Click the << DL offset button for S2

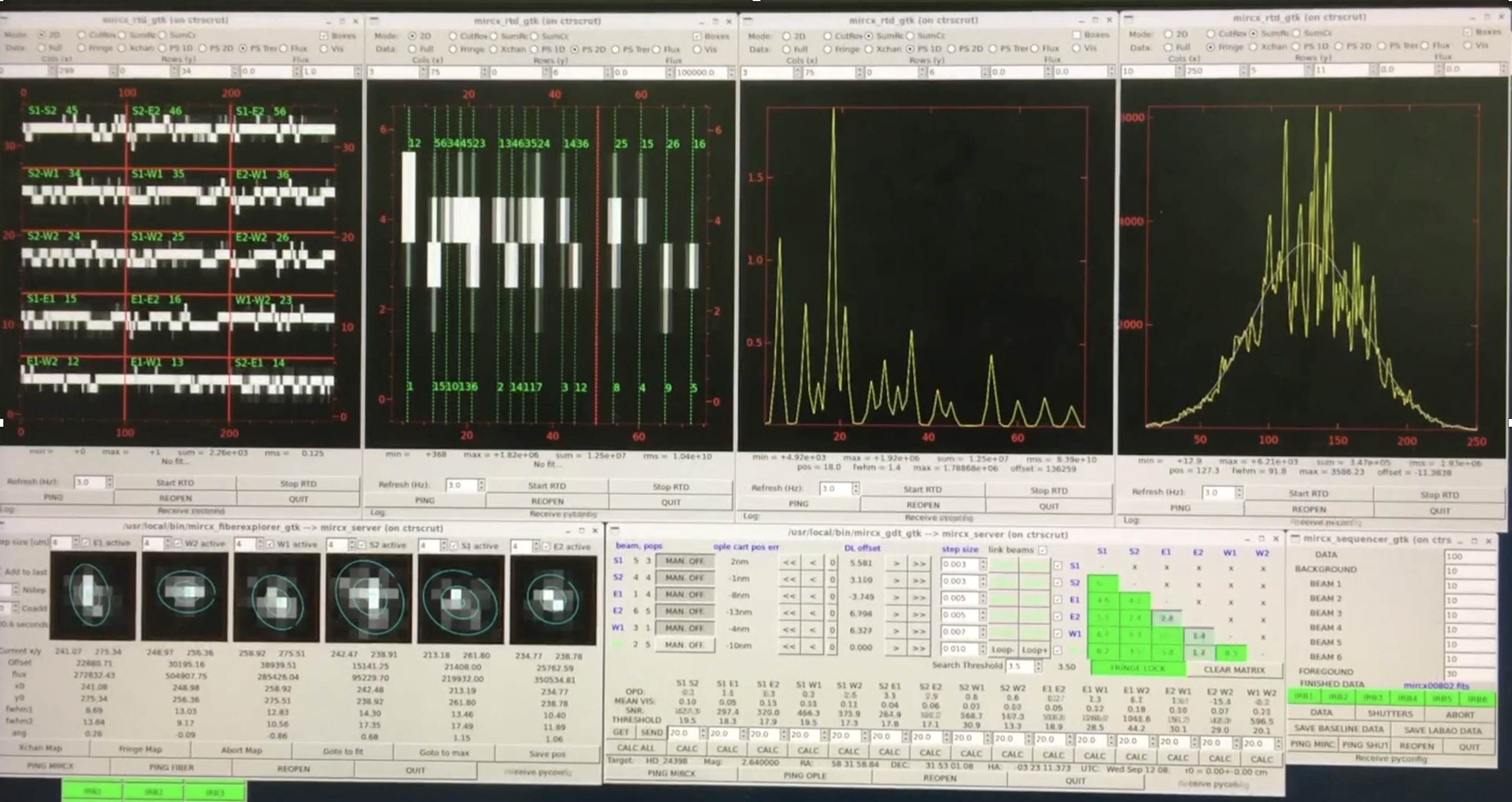pos(790,580)
